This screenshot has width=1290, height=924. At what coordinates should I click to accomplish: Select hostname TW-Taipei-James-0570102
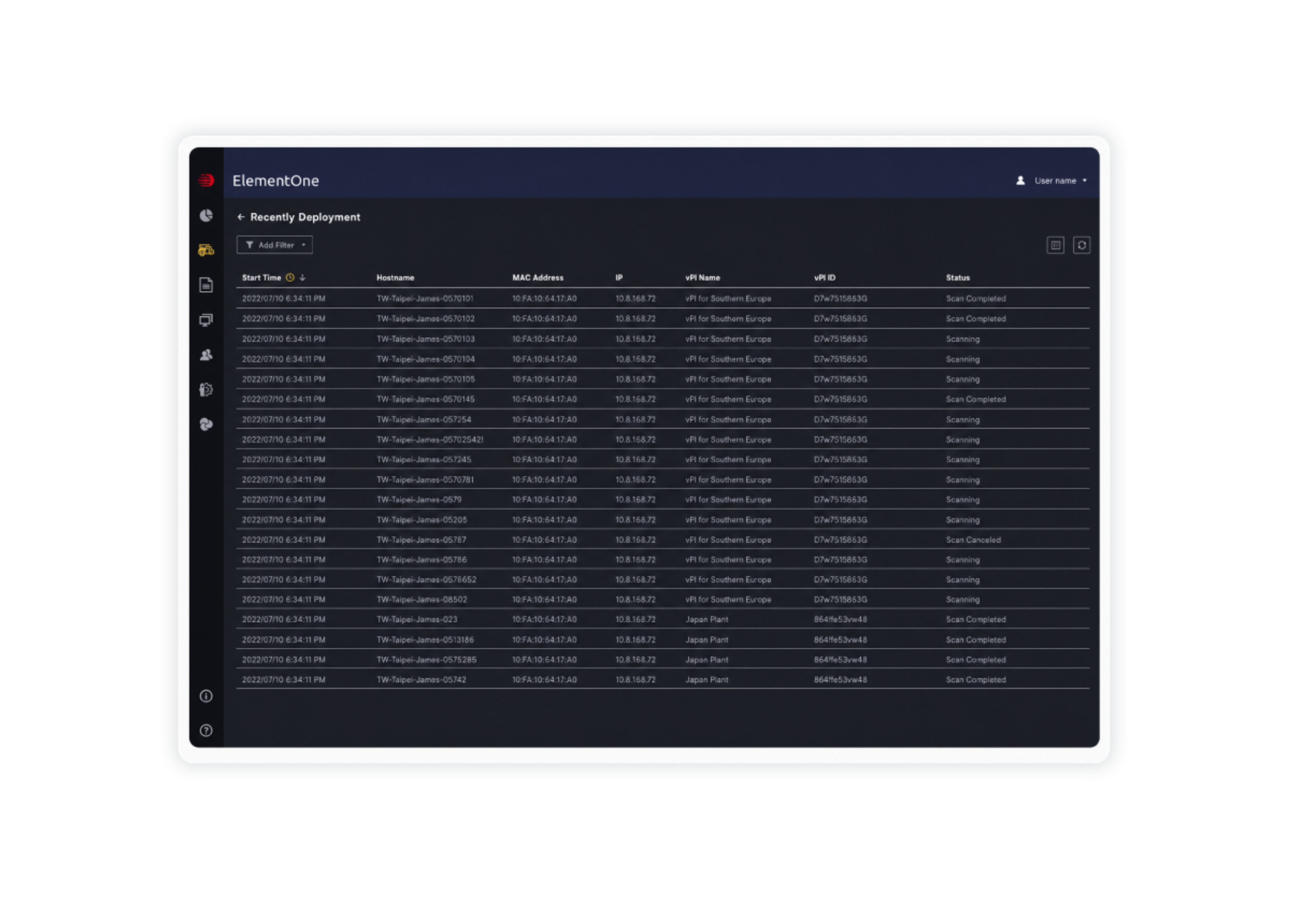(x=425, y=318)
